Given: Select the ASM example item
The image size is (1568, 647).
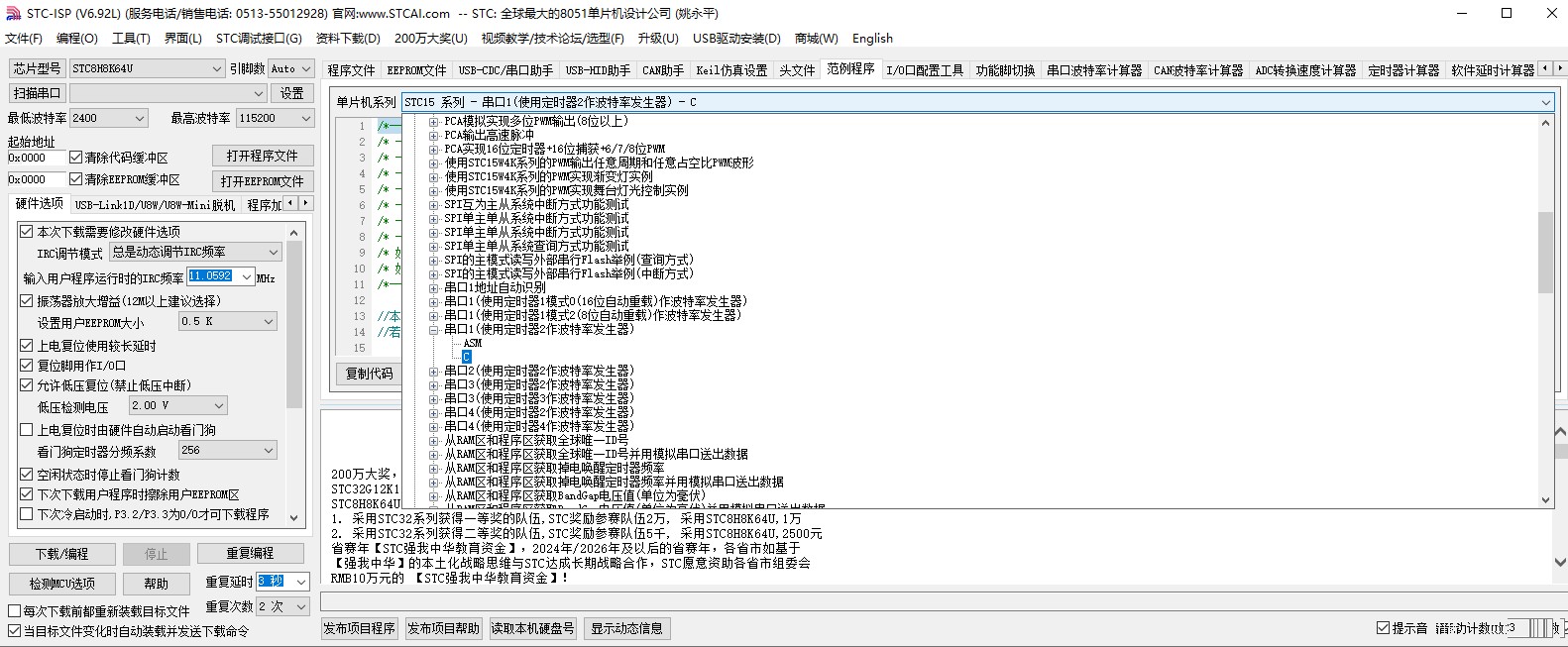Looking at the screenshot, I should point(473,343).
